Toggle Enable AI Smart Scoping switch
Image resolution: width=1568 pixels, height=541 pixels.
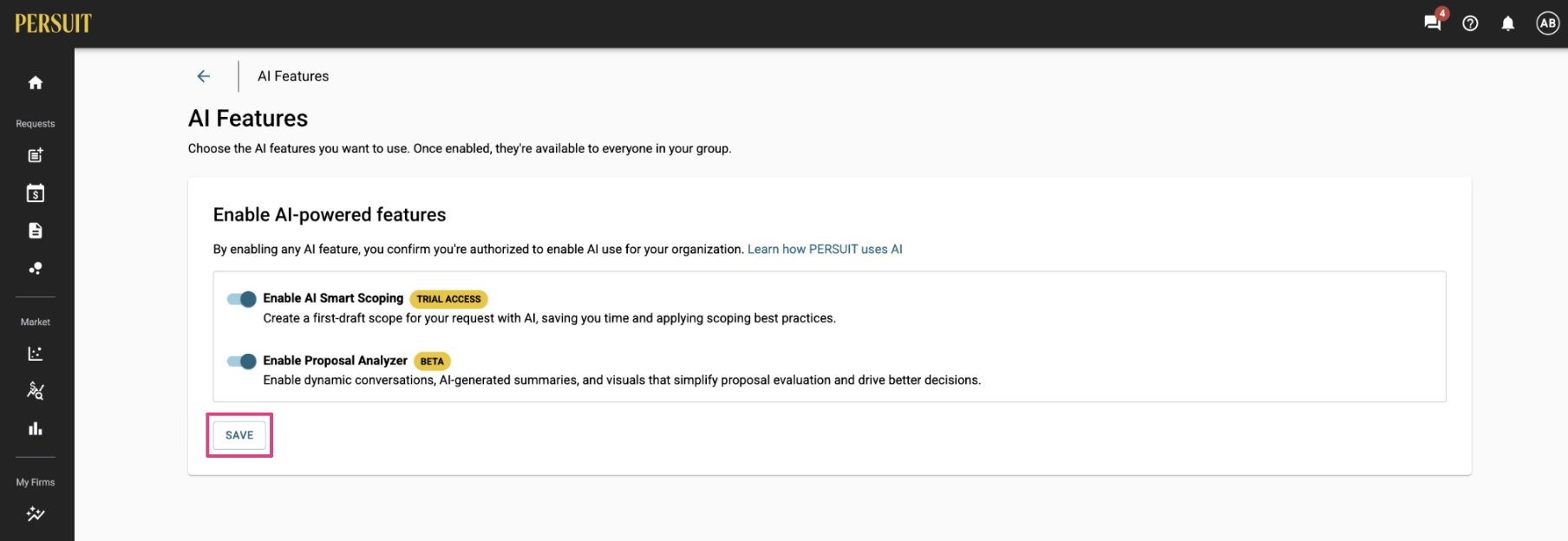click(242, 299)
